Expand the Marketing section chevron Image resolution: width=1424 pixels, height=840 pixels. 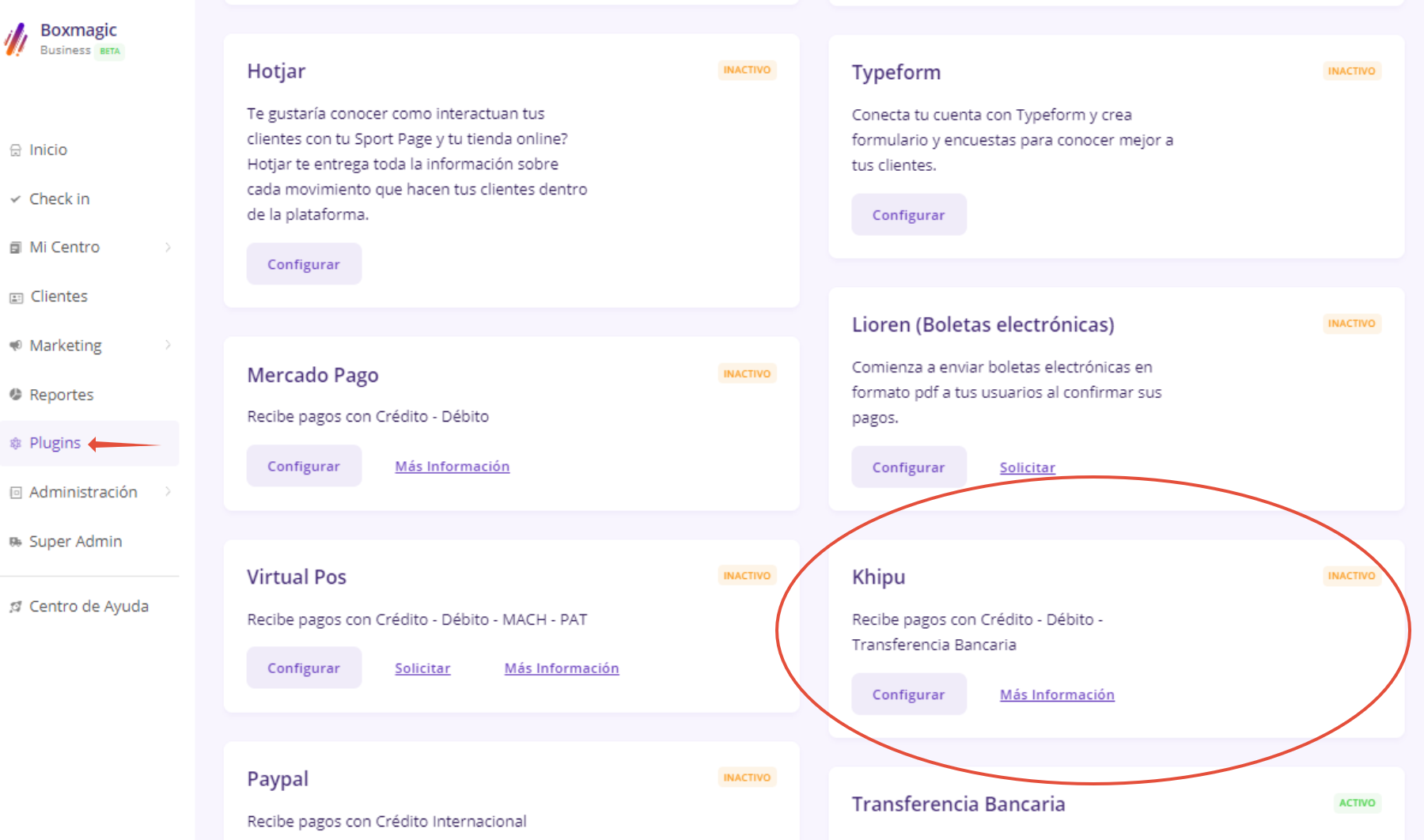(169, 345)
